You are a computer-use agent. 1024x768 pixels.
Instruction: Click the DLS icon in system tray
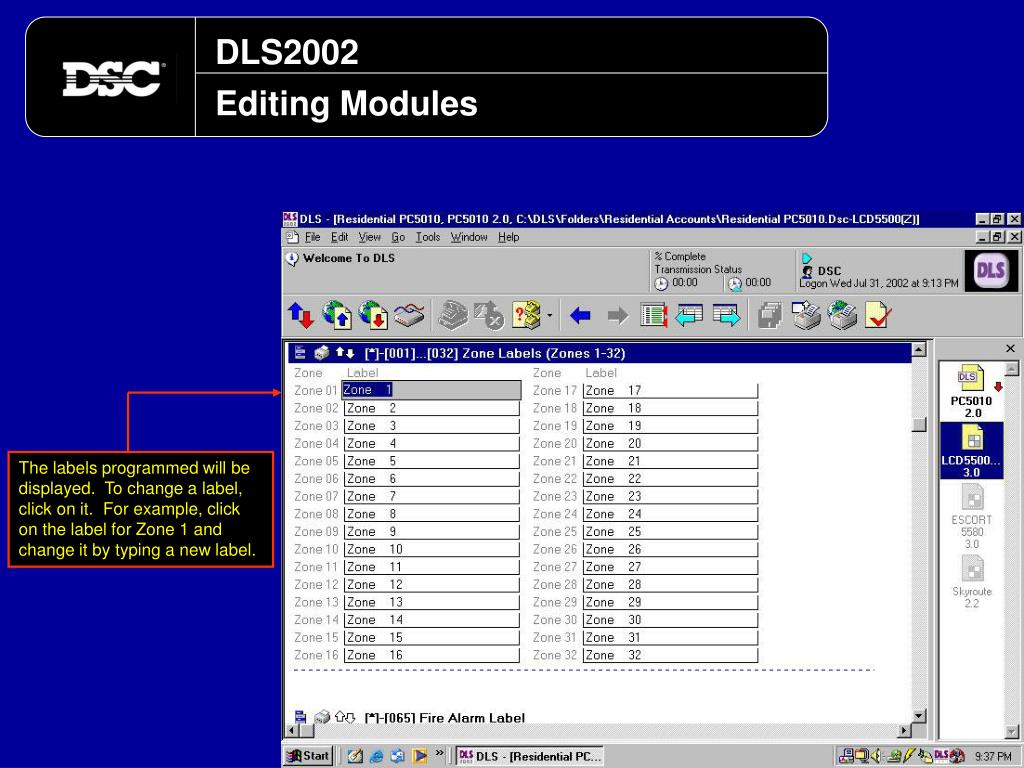tap(941, 756)
